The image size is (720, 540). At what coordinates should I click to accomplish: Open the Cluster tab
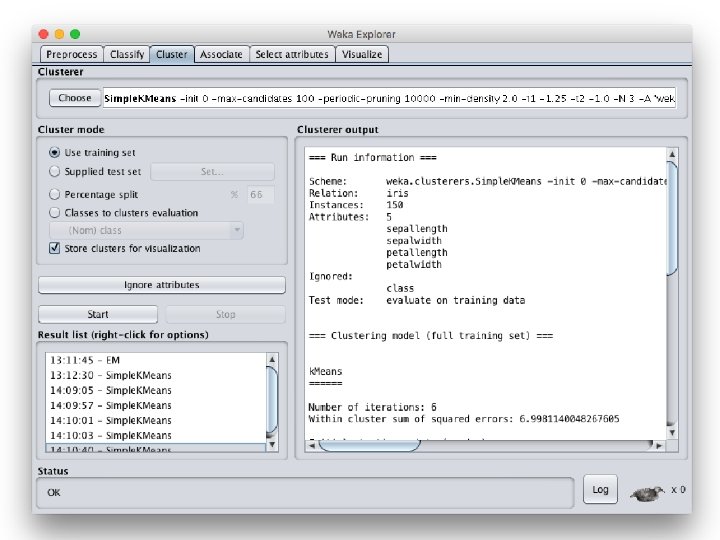click(172, 54)
